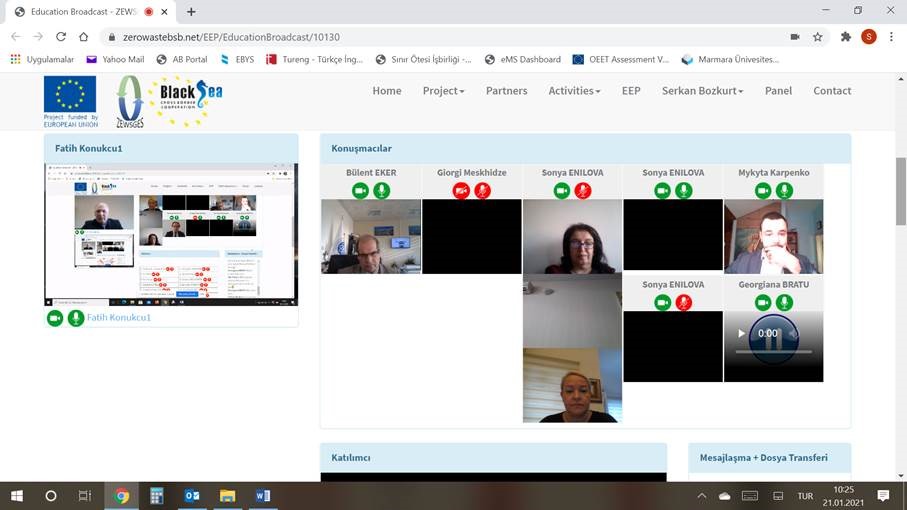Screen dimensions: 907x510
Task: Go to the Partners page
Action: [x=506, y=91]
